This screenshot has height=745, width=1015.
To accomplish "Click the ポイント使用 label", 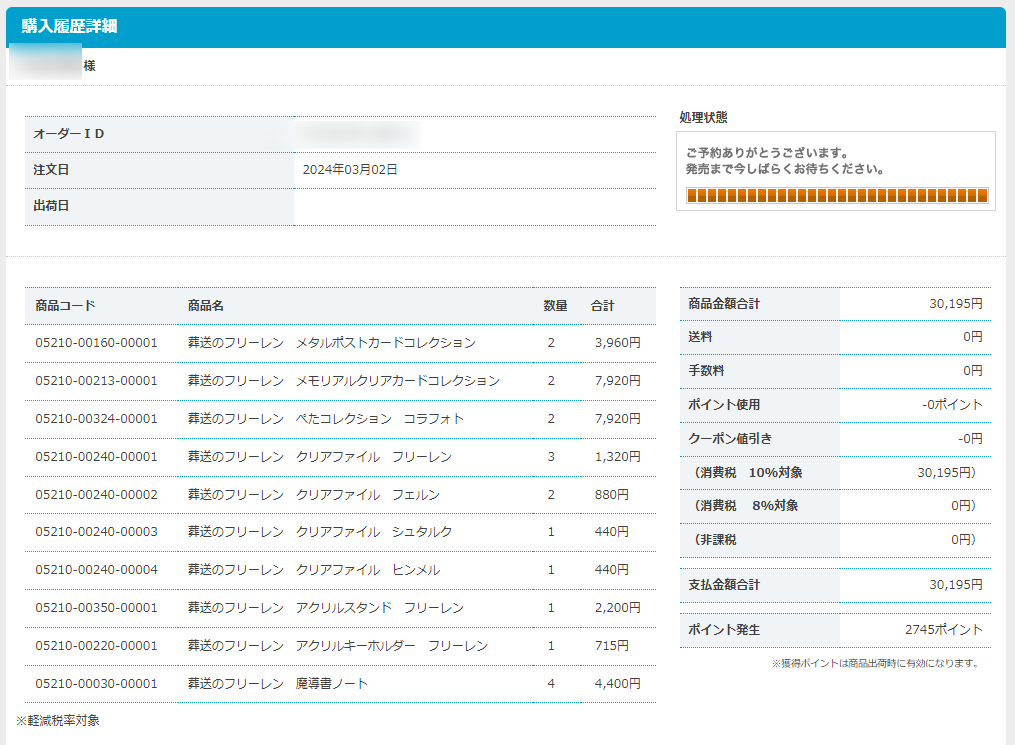I will tap(724, 405).
